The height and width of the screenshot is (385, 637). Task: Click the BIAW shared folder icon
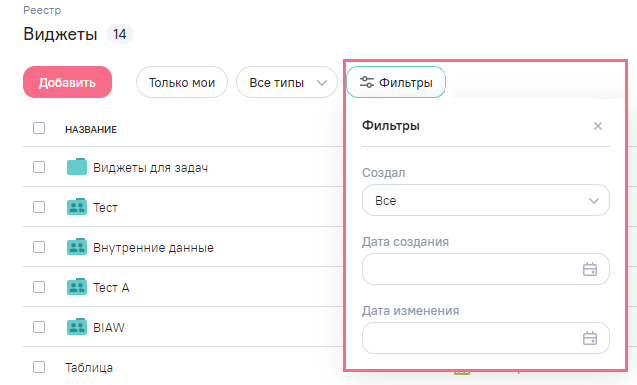[77, 327]
